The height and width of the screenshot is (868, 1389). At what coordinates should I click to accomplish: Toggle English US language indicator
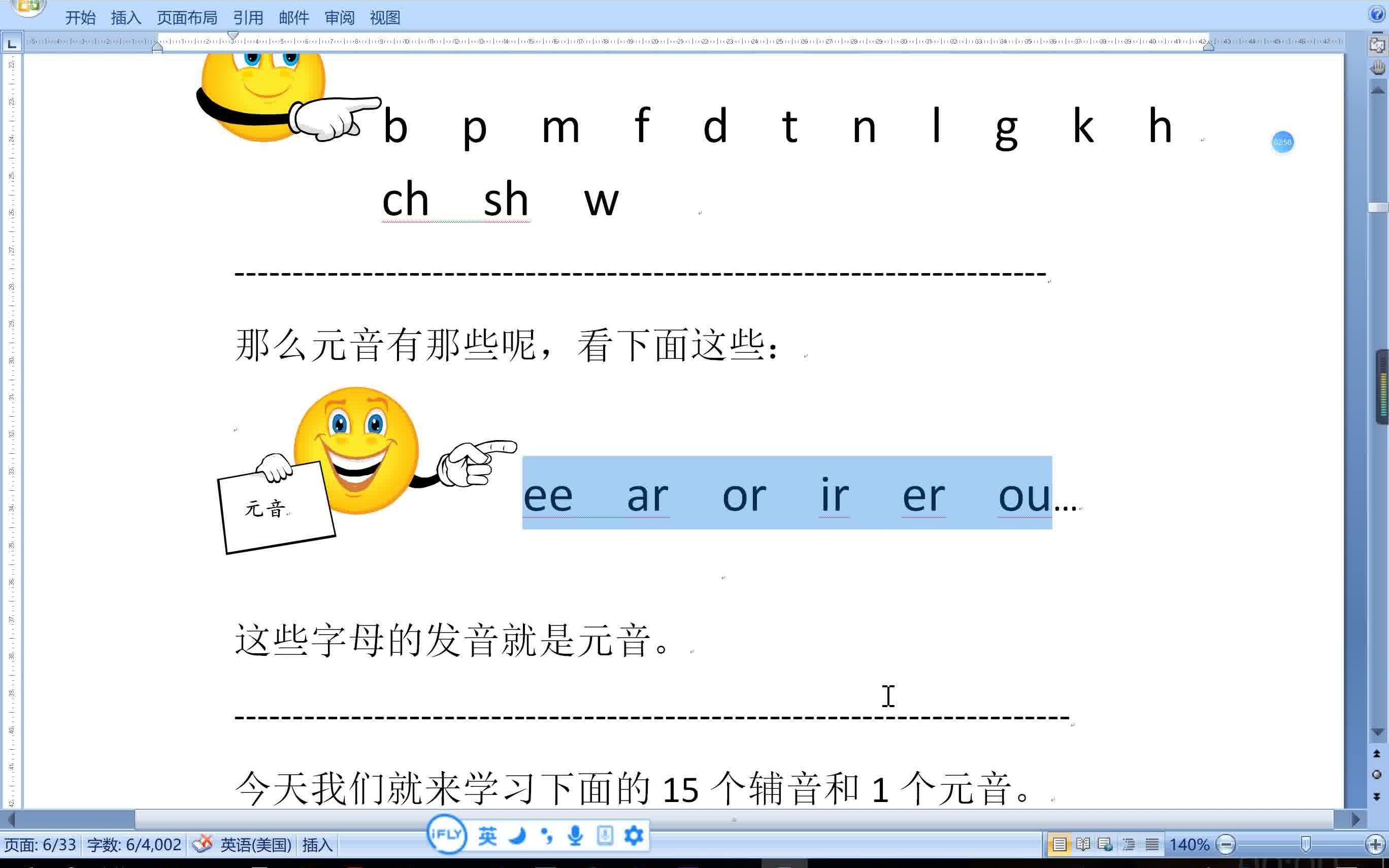254,845
